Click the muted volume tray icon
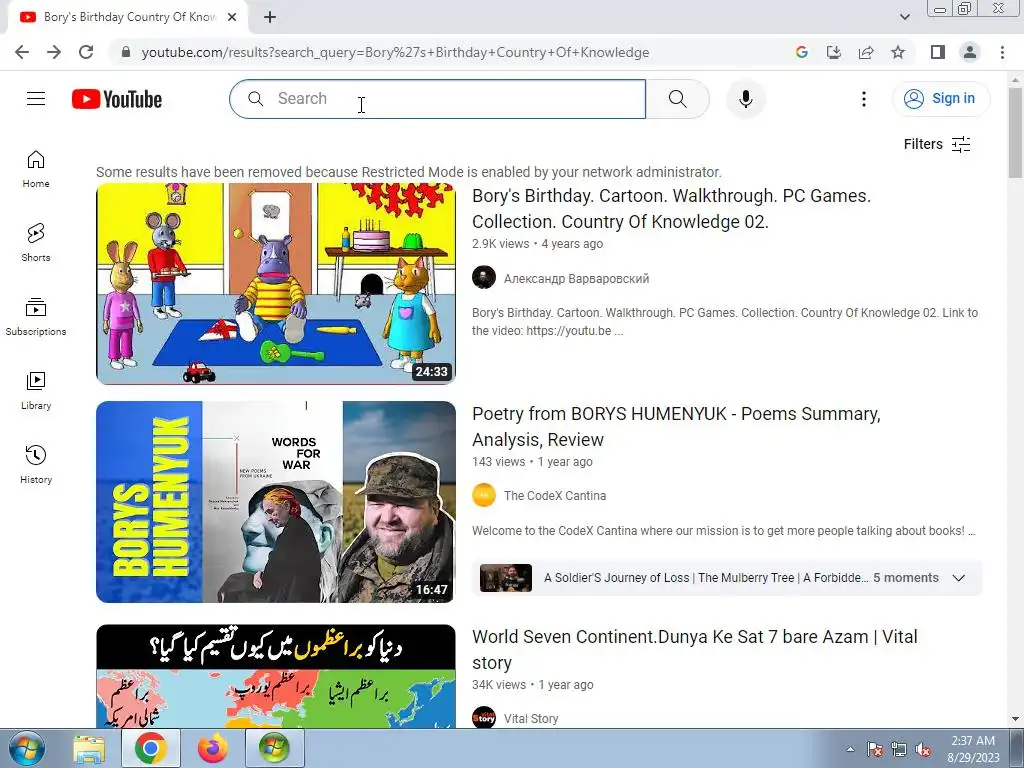The width and height of the screenshot is (1024, 768). point(923,749)
